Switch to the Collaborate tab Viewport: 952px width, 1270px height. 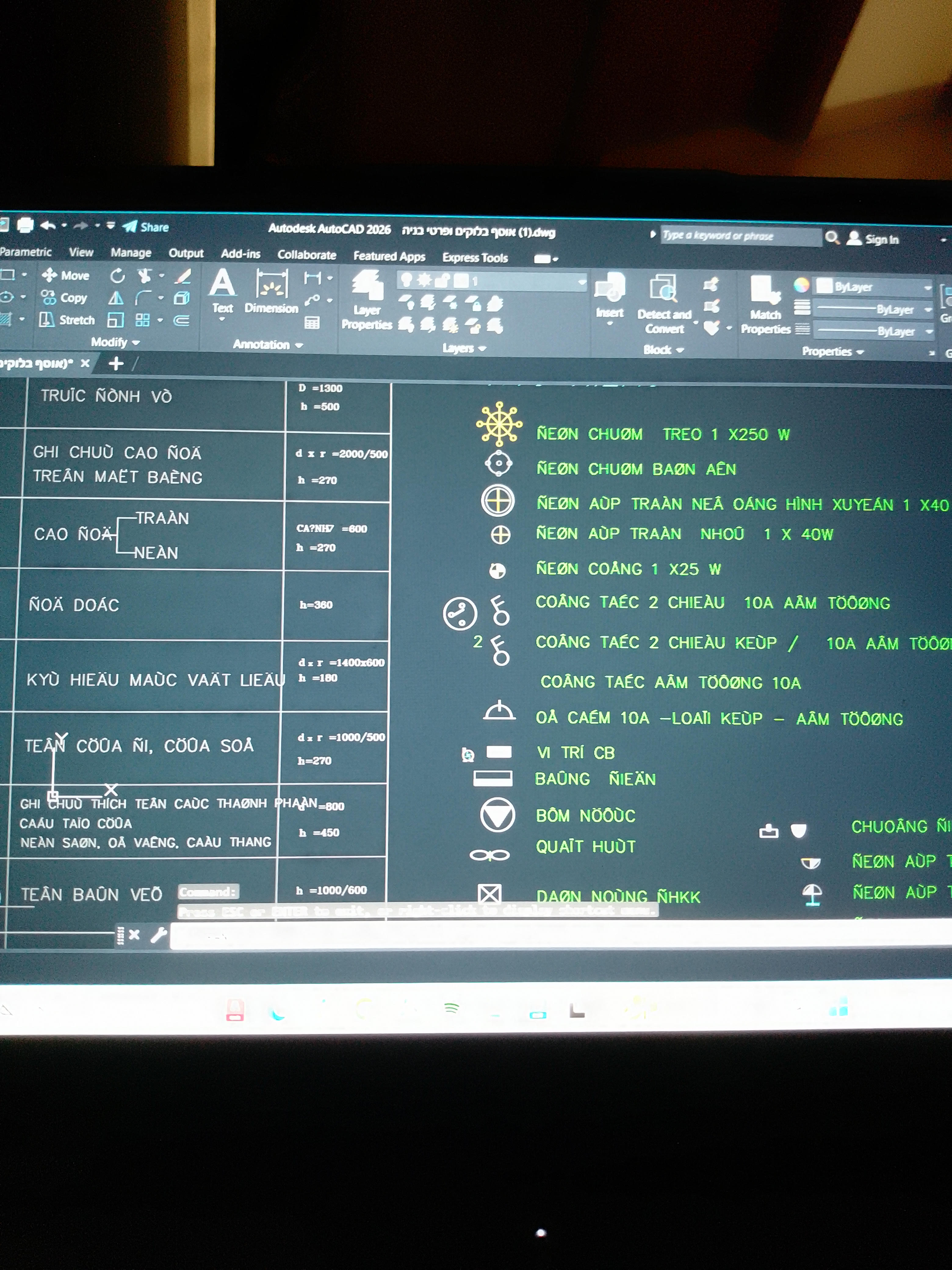306,255
